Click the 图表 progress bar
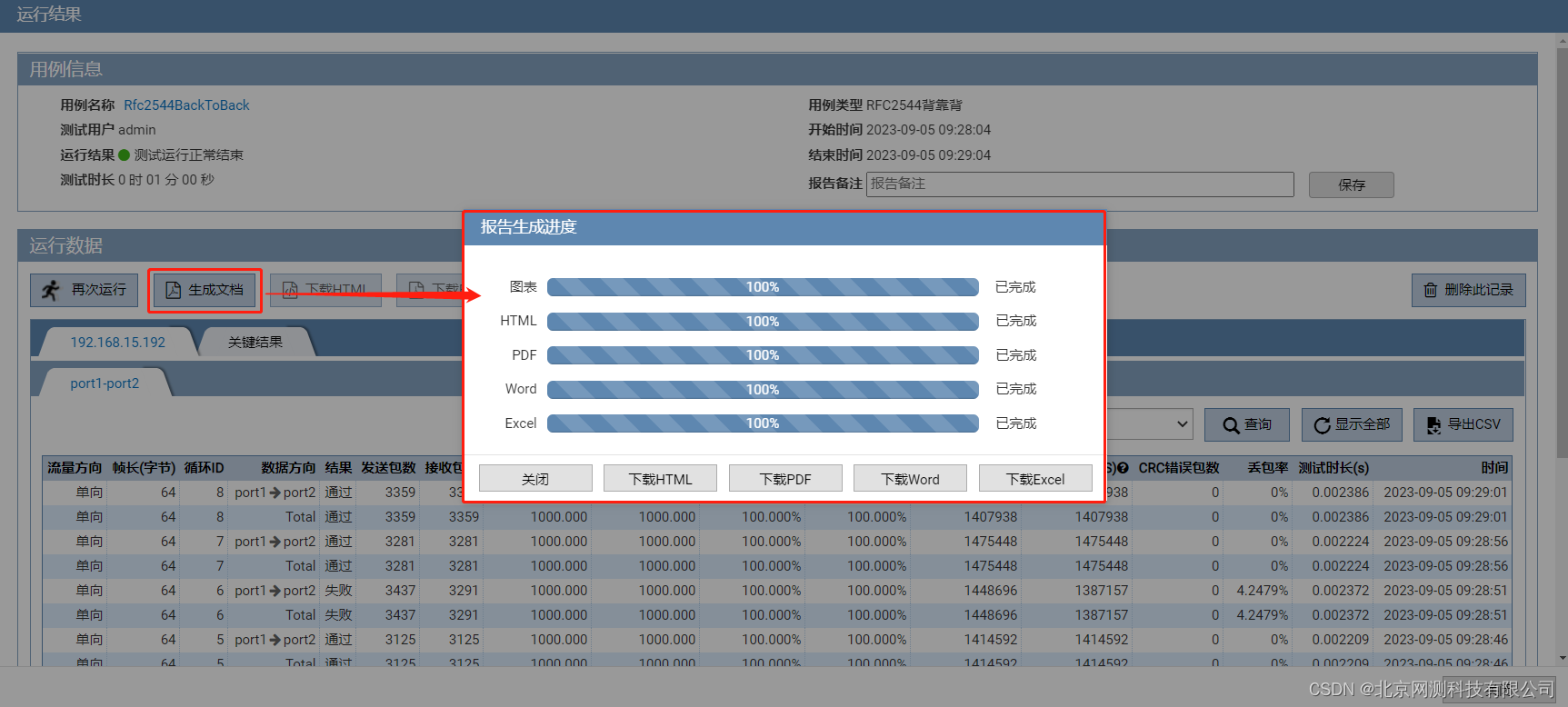Screen dimensions: 1568x707 (763, 287)
